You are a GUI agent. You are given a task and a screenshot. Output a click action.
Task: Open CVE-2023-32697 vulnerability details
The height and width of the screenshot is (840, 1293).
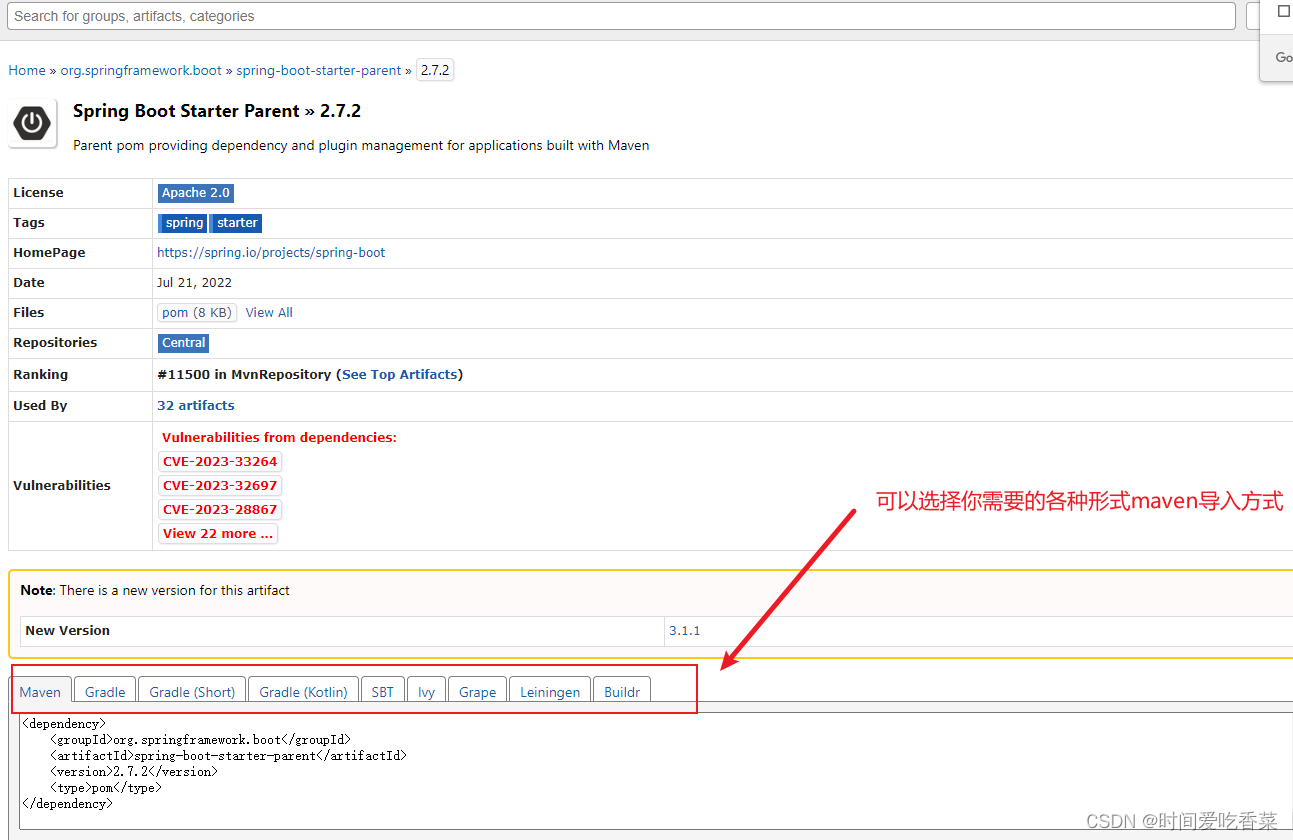[220, 485]
